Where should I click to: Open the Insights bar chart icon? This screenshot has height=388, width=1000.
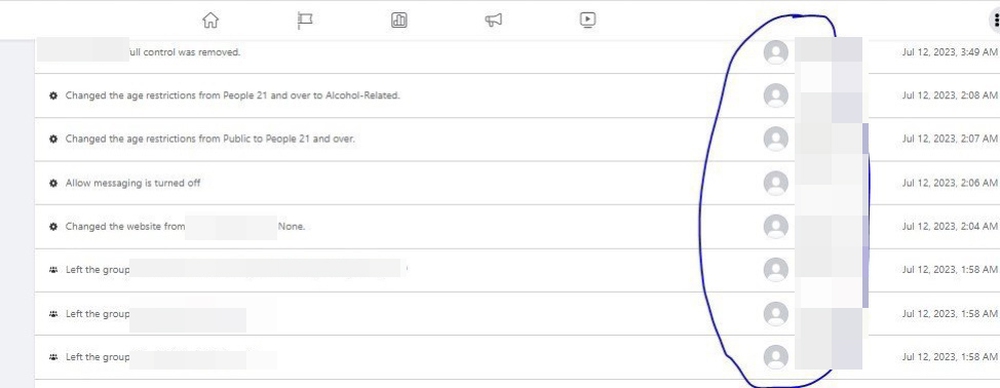[399, 20]
